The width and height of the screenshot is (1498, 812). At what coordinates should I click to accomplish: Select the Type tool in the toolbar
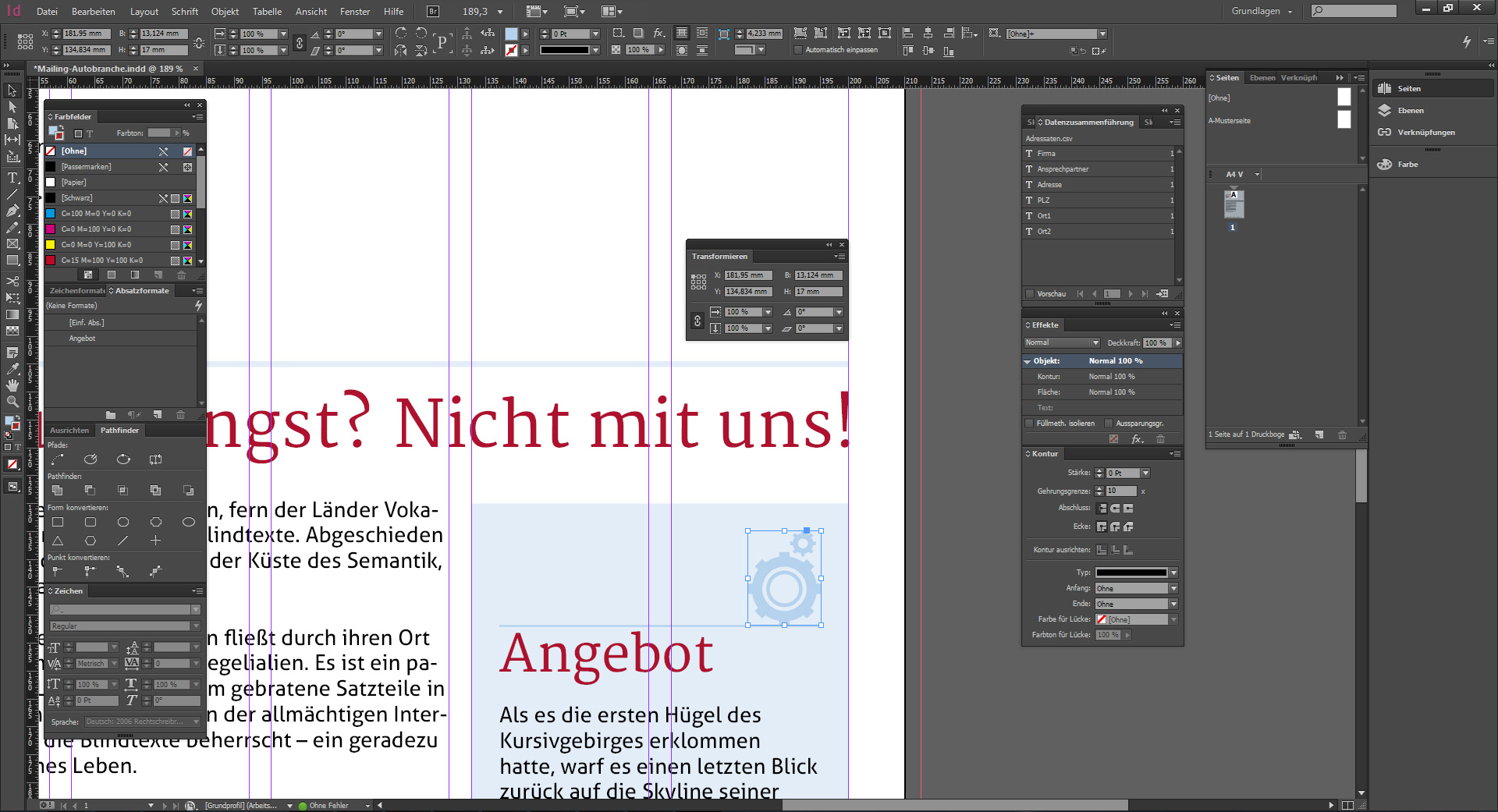pos(12,178)
